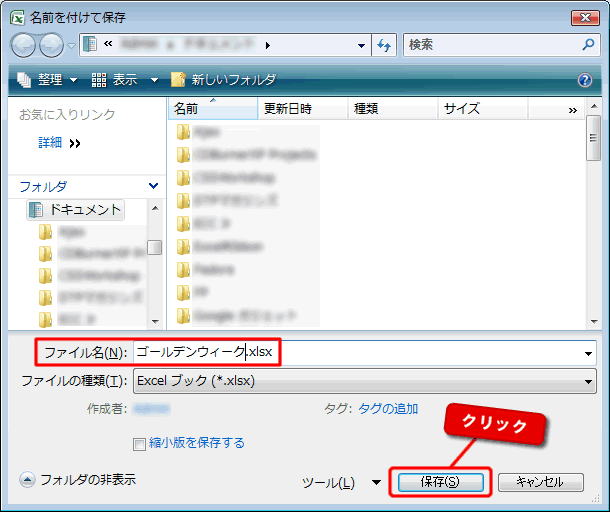Click the file list scrollbar down arrow
Viewport: 610px width, 512px height.
pyautogui.click(x=594, y=322)
